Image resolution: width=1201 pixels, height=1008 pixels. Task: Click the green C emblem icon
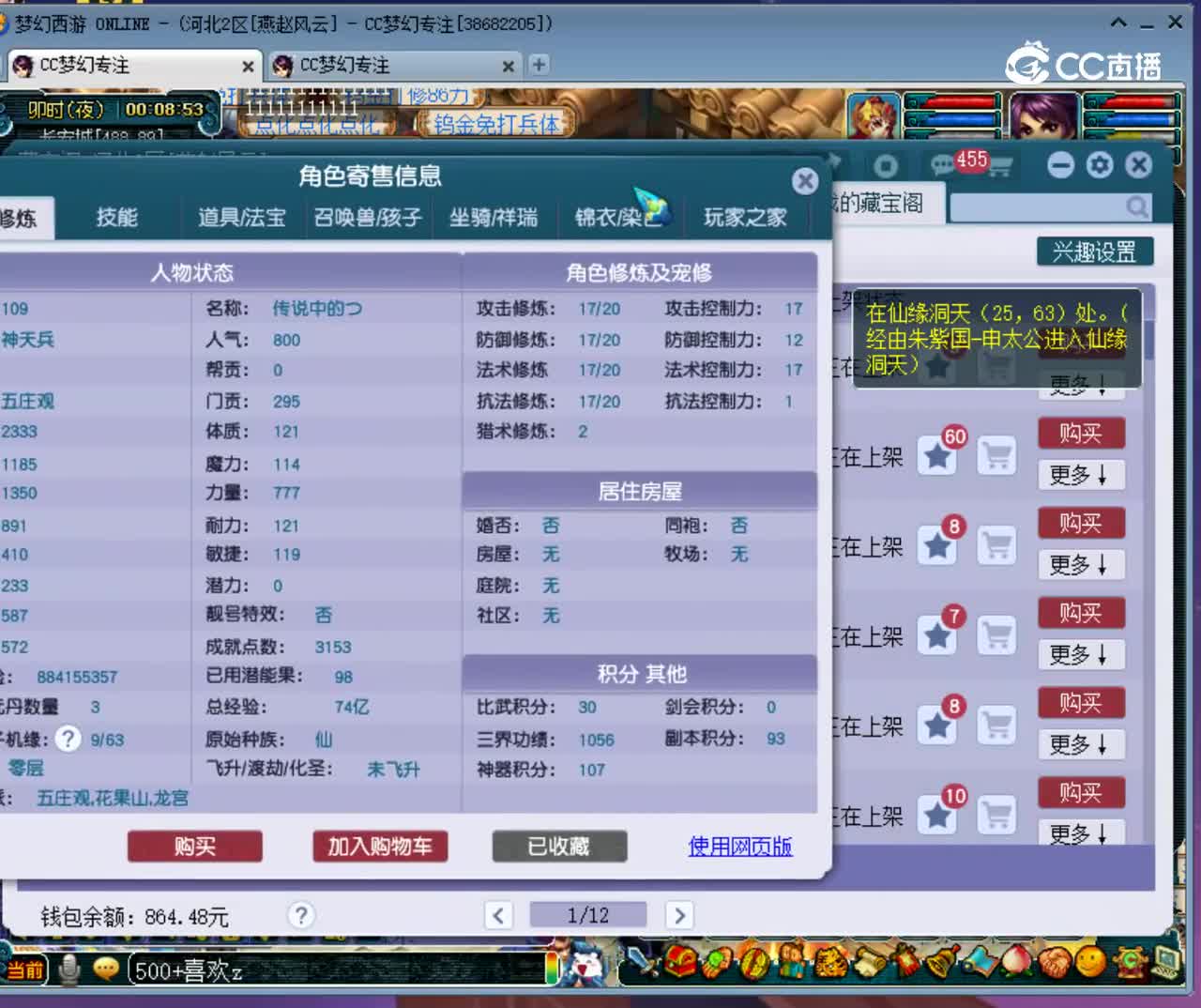coord(1131,962)
